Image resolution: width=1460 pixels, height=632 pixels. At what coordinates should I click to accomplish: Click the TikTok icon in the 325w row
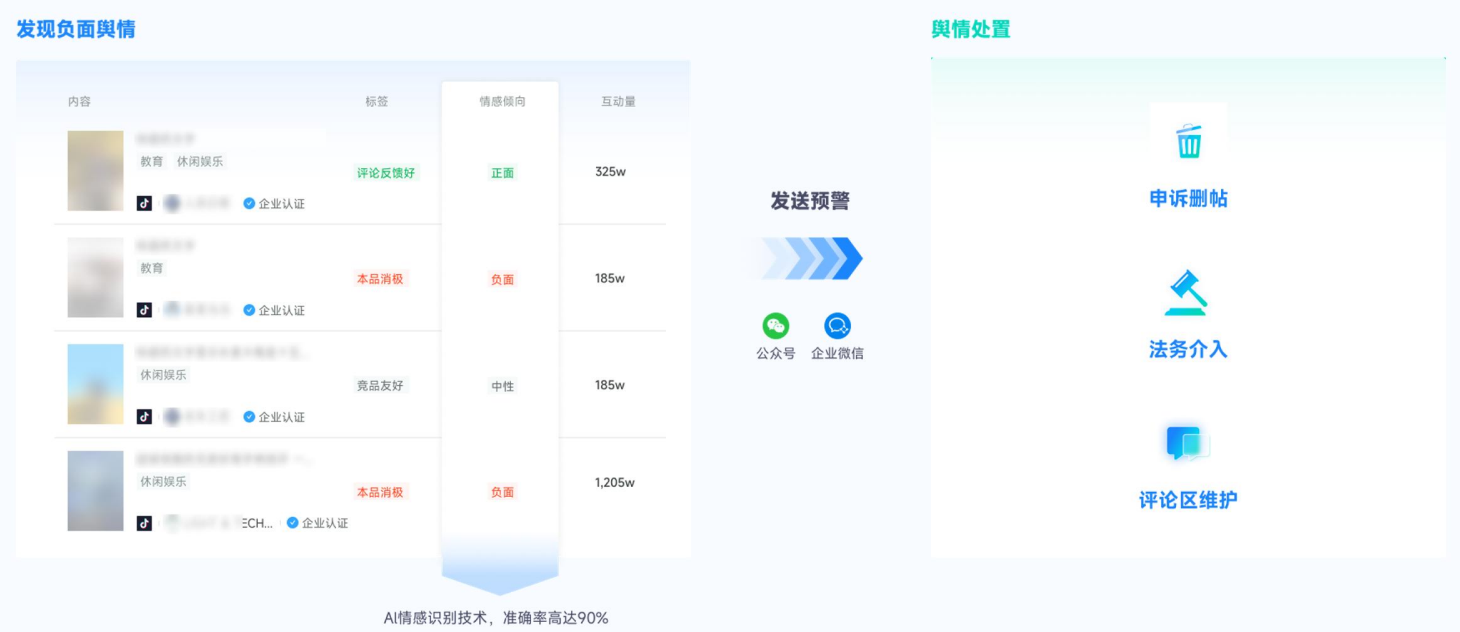pos(144,203)
